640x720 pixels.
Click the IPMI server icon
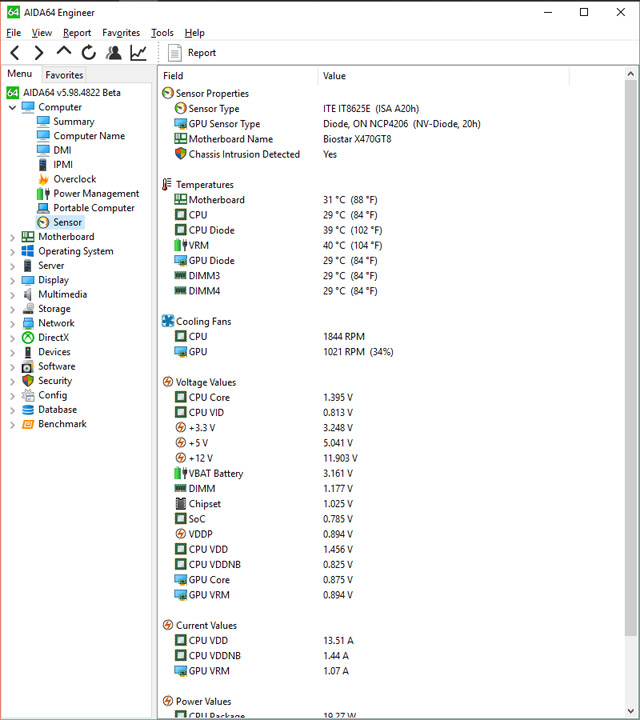click(x=43, y=164)
